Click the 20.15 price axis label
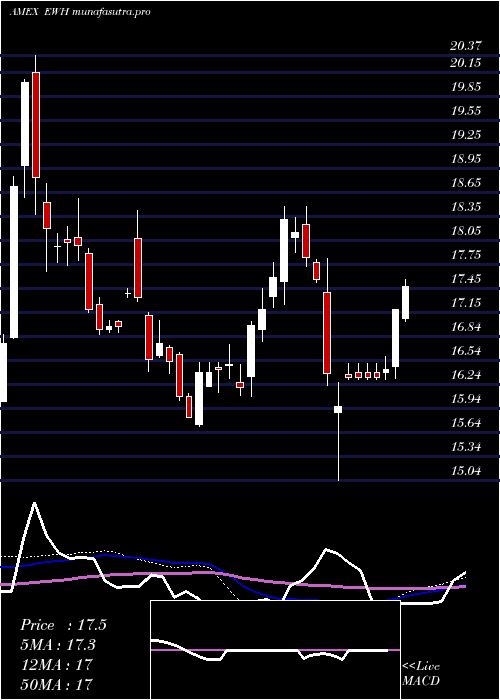The height and width of the screenshot is (700, 500). click(x=466, y=62)
